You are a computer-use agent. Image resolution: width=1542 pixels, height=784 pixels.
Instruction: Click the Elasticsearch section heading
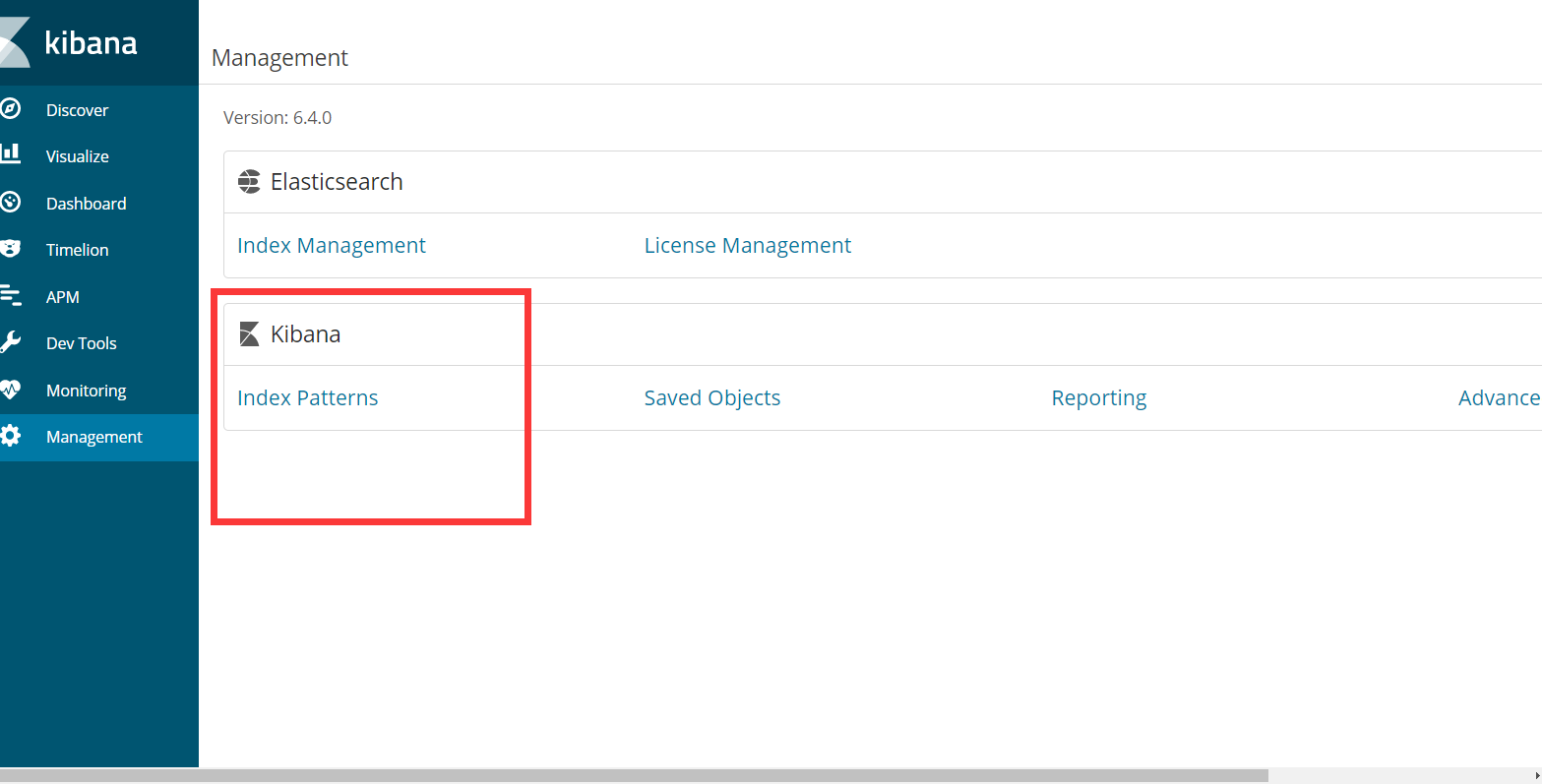pos(337,181)
